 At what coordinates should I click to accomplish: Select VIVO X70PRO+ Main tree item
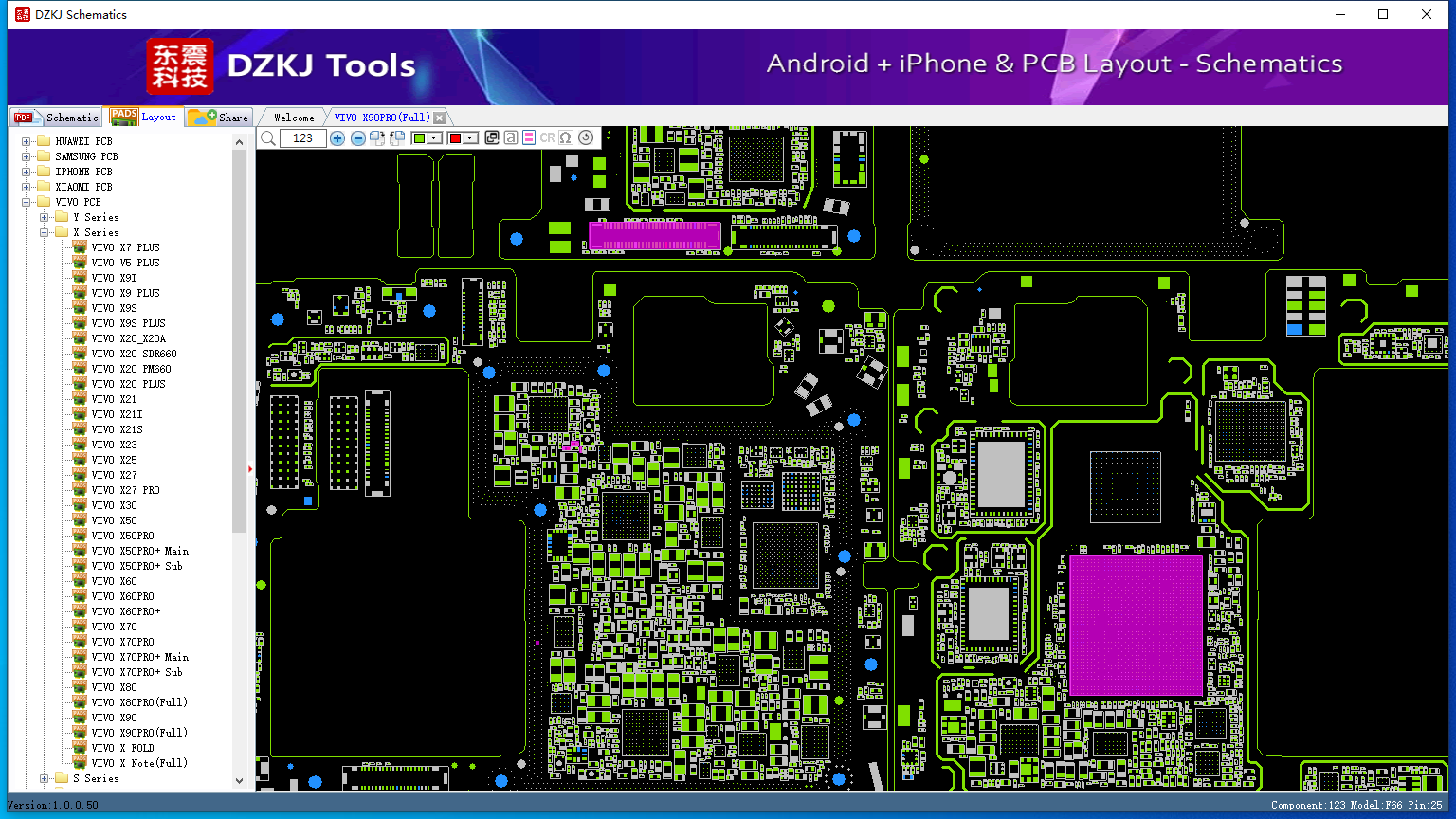click(140, 657)
